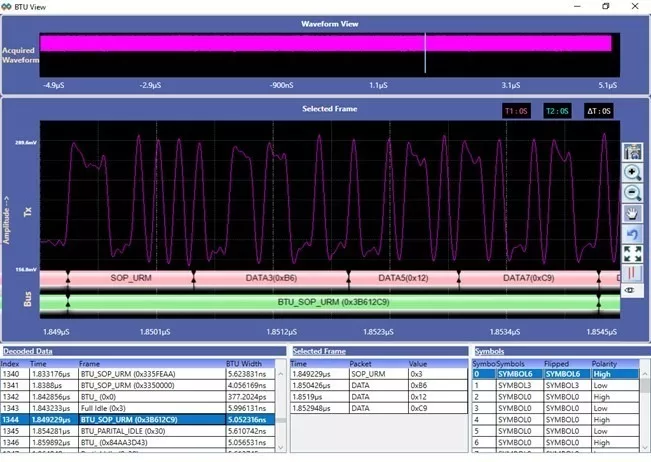
Task: Select the hand pan tool
Action: pos(632,212)
